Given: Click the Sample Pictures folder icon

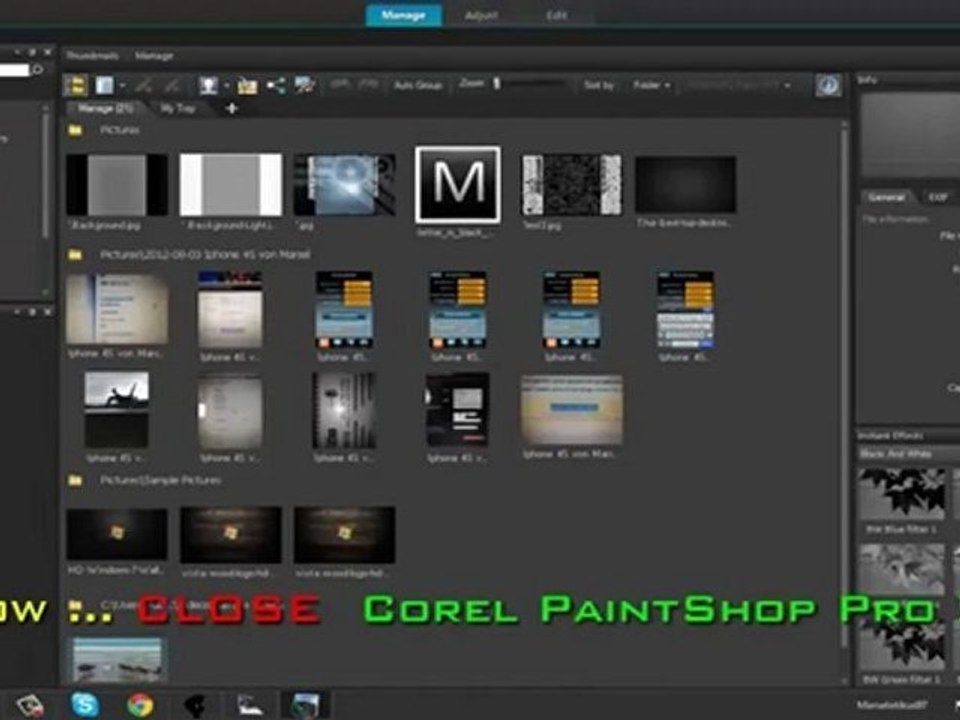Looking at the screenshot, I should pyautogui.click(x=75, y=481).
